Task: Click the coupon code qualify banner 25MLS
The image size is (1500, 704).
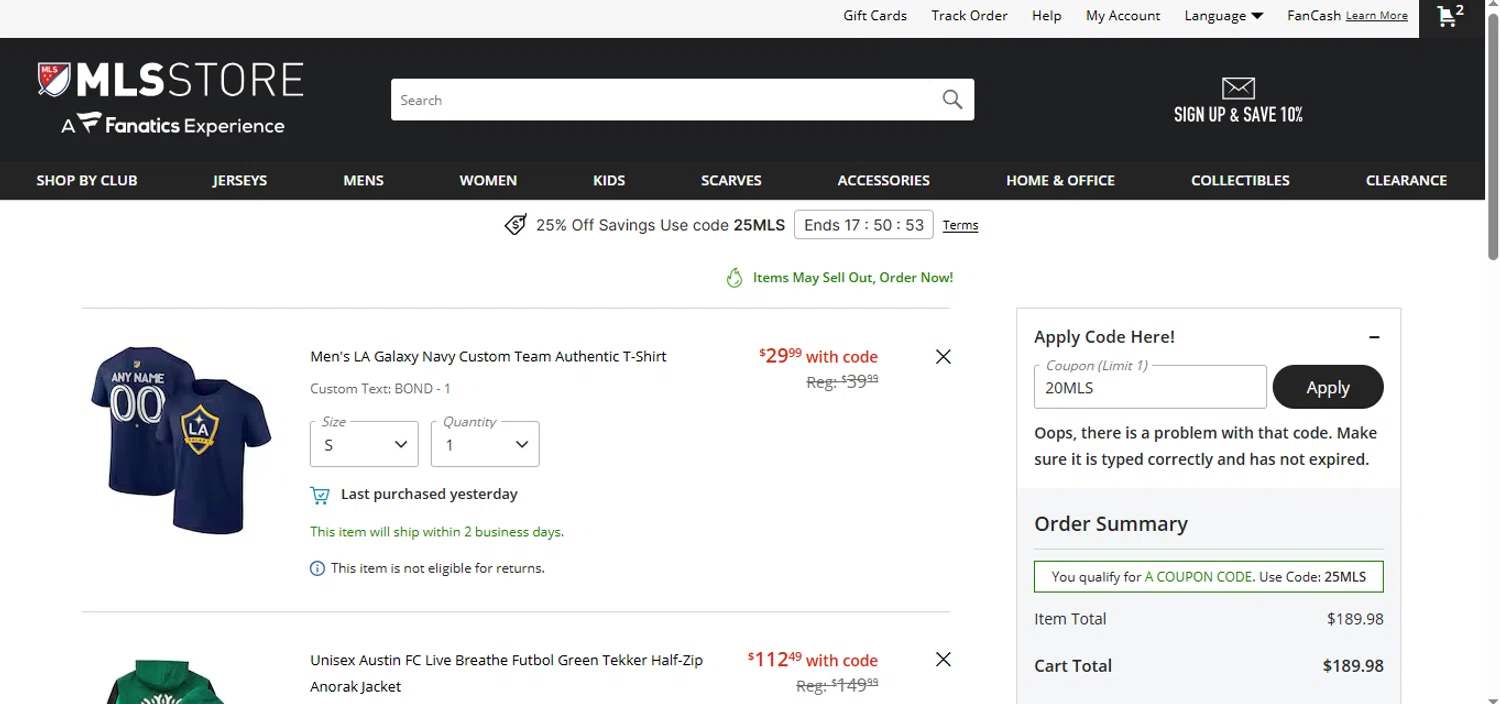Action: [x=1208, y=577]
